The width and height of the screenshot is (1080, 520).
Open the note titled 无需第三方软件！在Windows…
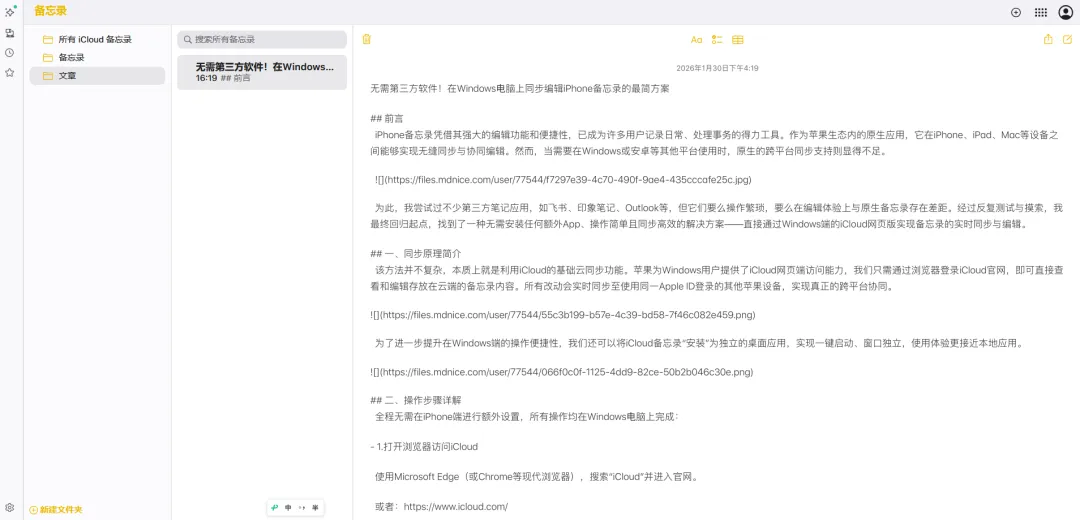click(x=262, y=72)
